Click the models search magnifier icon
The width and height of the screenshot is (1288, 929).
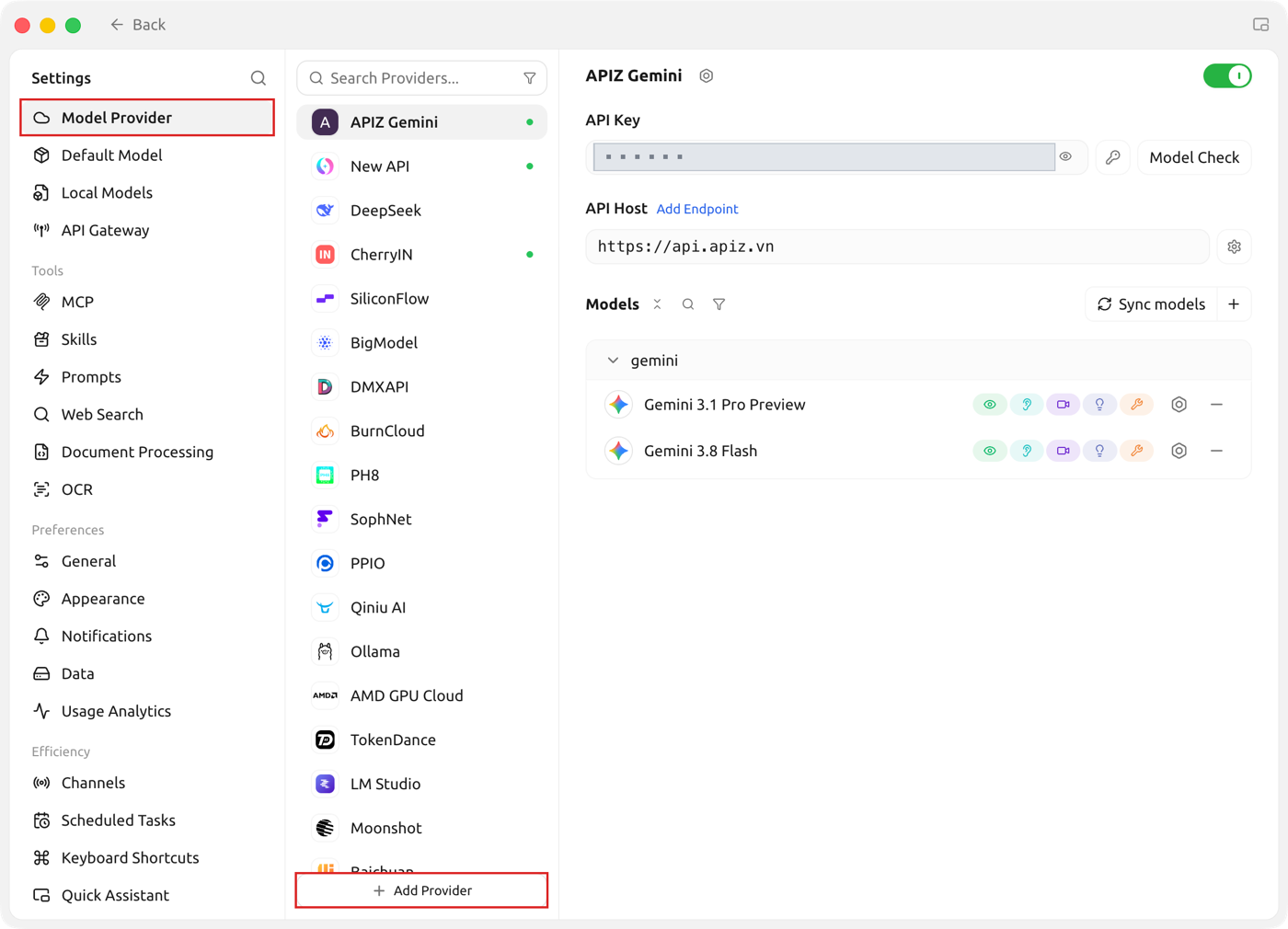[688, 304]
